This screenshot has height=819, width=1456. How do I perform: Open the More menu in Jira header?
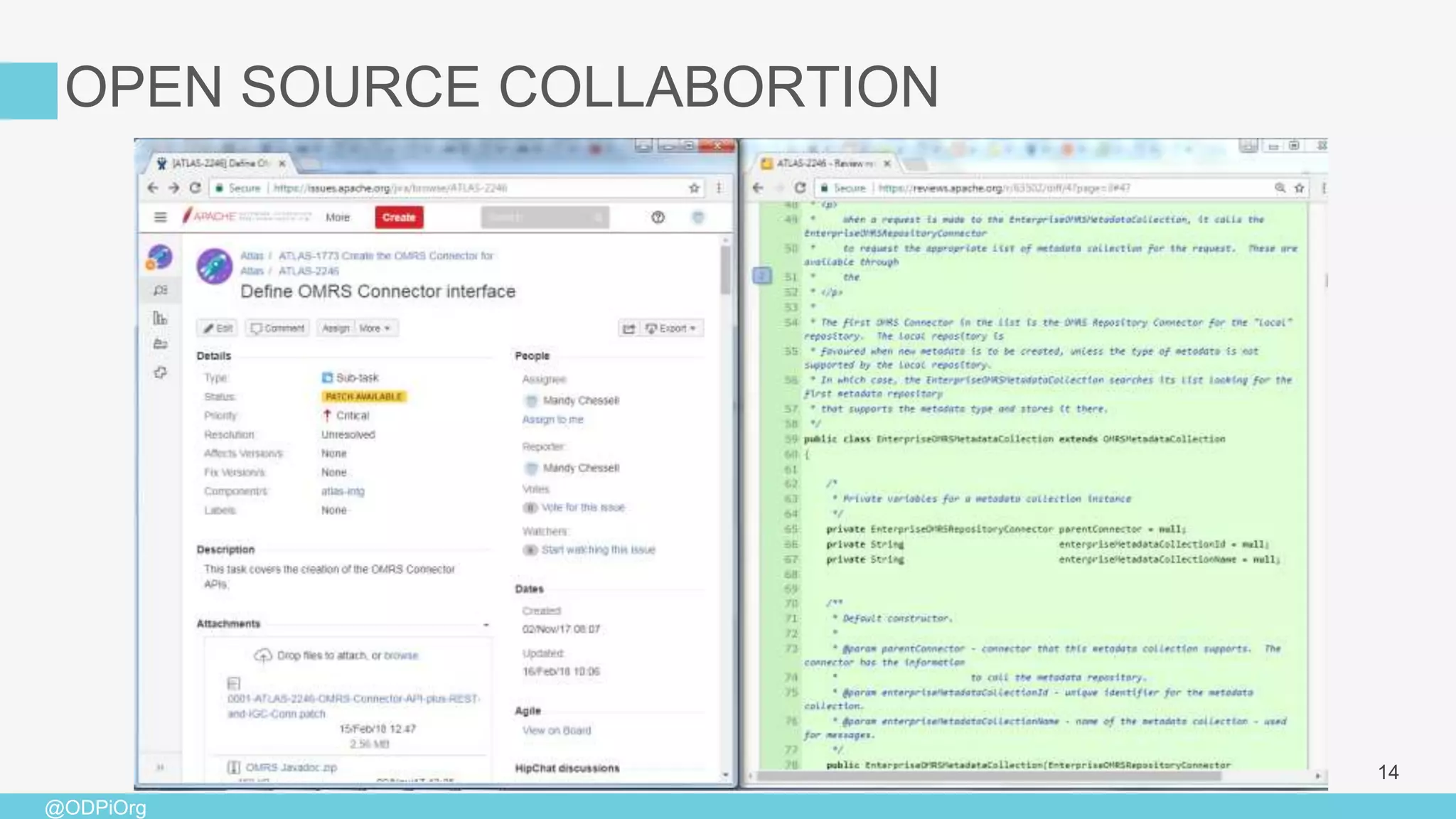(x=338, y=218)
